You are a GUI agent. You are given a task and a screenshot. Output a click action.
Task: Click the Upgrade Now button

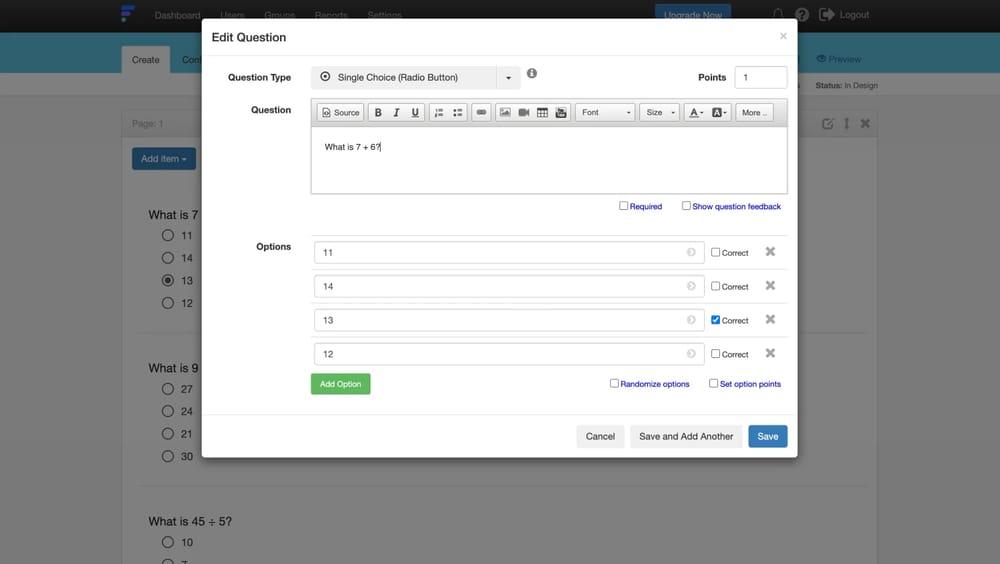(x=693, y=15)
